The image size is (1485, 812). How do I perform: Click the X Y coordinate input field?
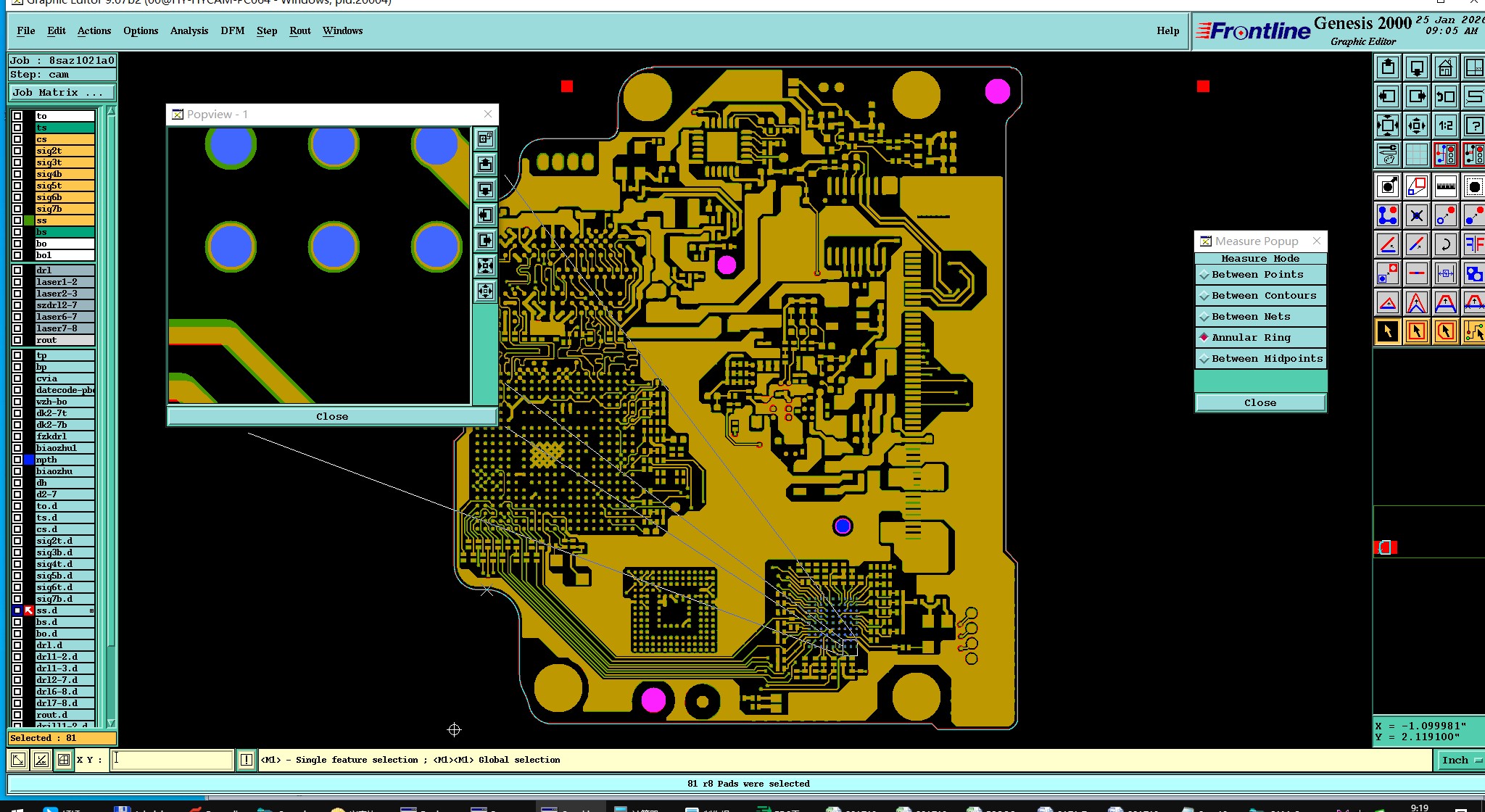click(x=172, y=760)
